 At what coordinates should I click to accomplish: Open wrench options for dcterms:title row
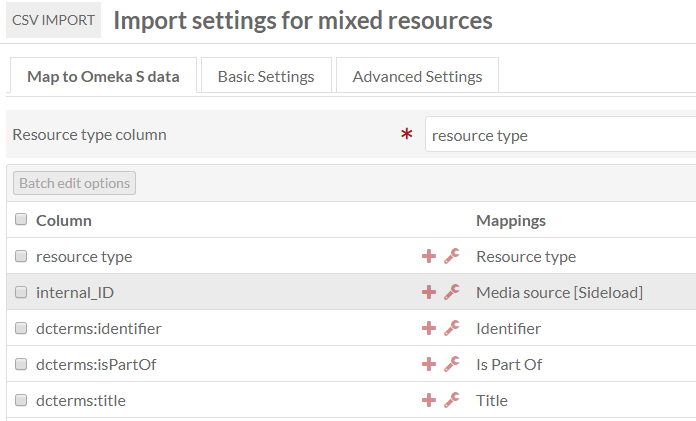click(x=452, y=400)
